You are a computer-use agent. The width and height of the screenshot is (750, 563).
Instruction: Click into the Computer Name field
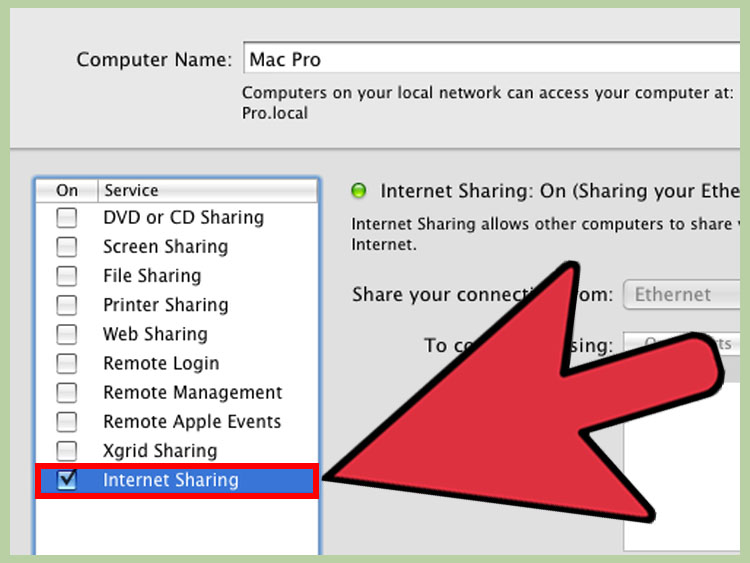492,58
